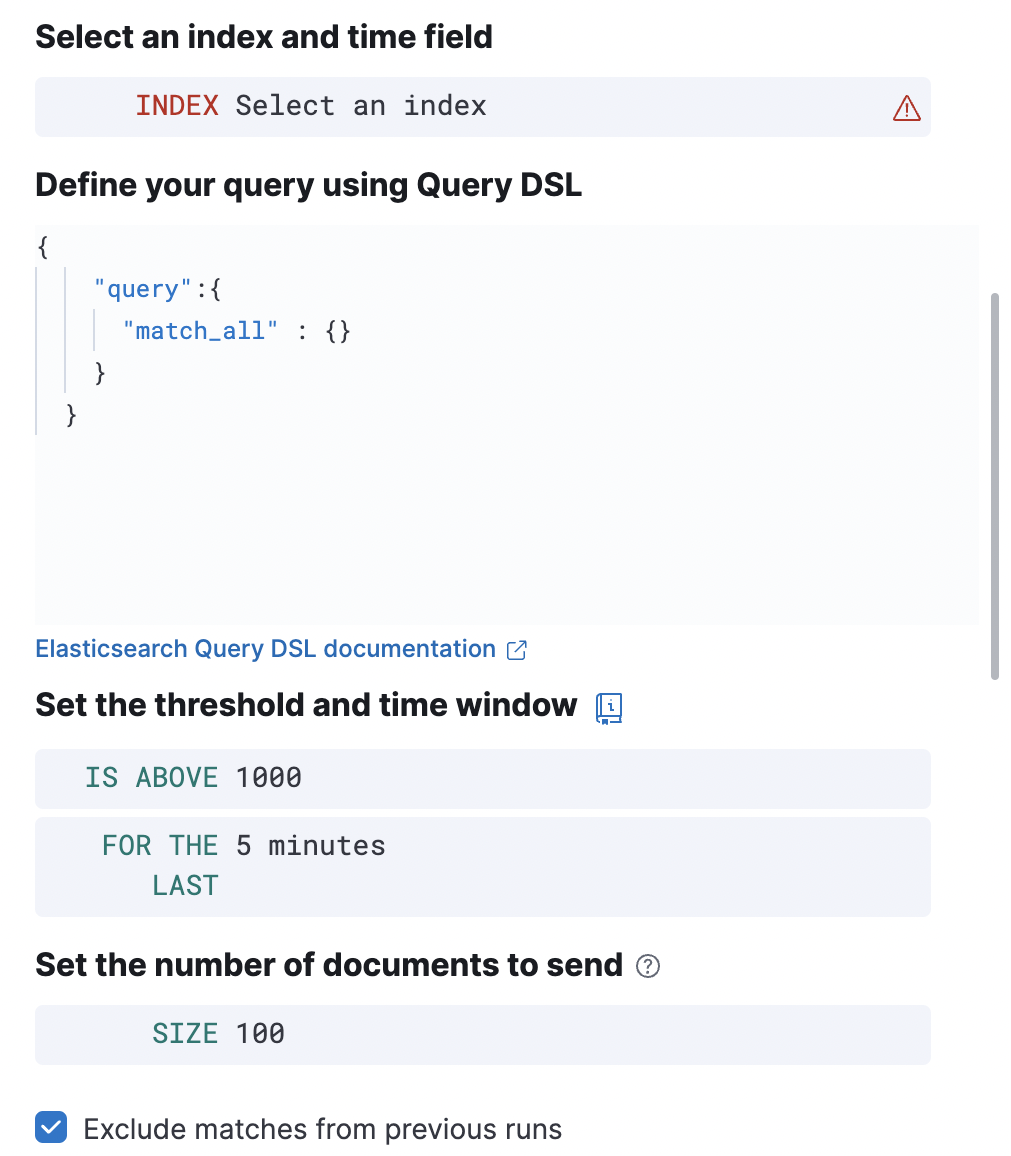The image size is (1011, 1156).
Task: Open the documentation book icon beside threshold heading
Action: coord(608,707)
